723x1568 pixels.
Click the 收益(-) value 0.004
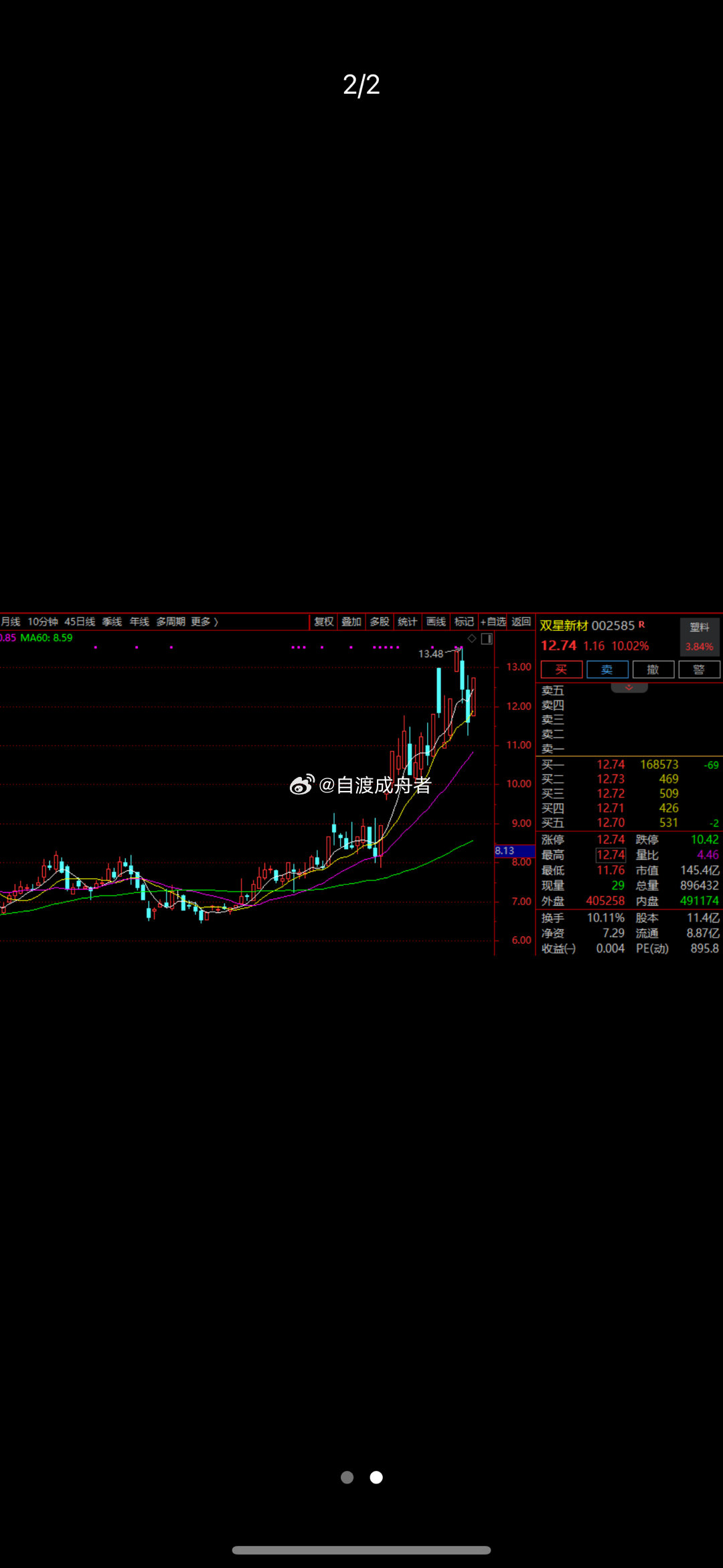click(610, 948)
